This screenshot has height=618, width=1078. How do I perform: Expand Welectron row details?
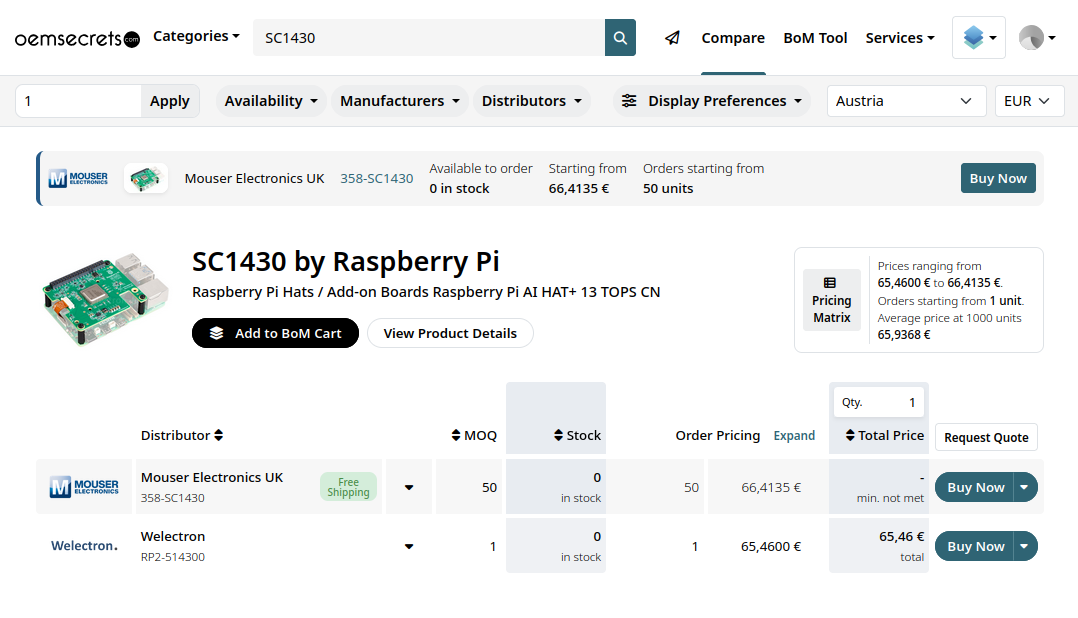click(409, 547)
